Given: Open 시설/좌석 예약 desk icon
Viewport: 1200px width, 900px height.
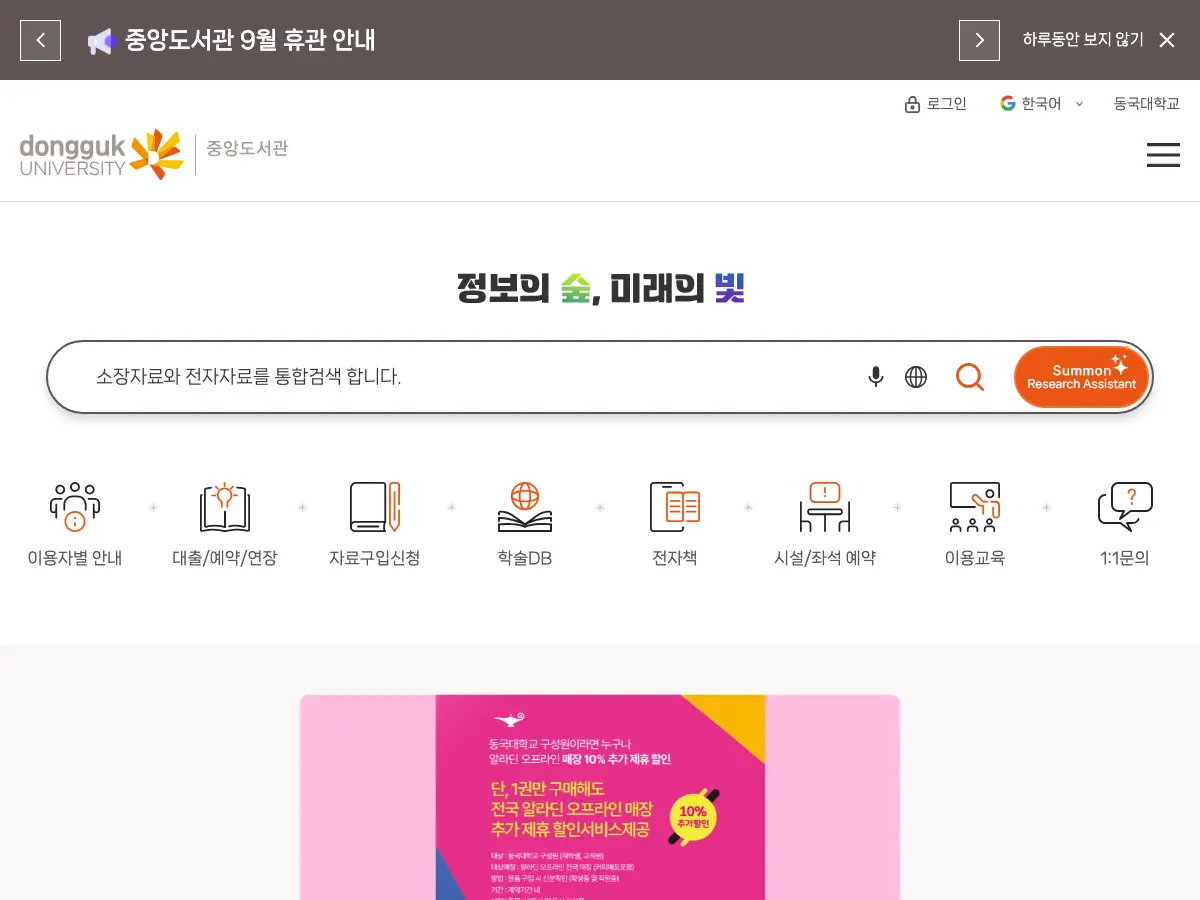Looking at the screenshot, I should [x=825, y=506].
